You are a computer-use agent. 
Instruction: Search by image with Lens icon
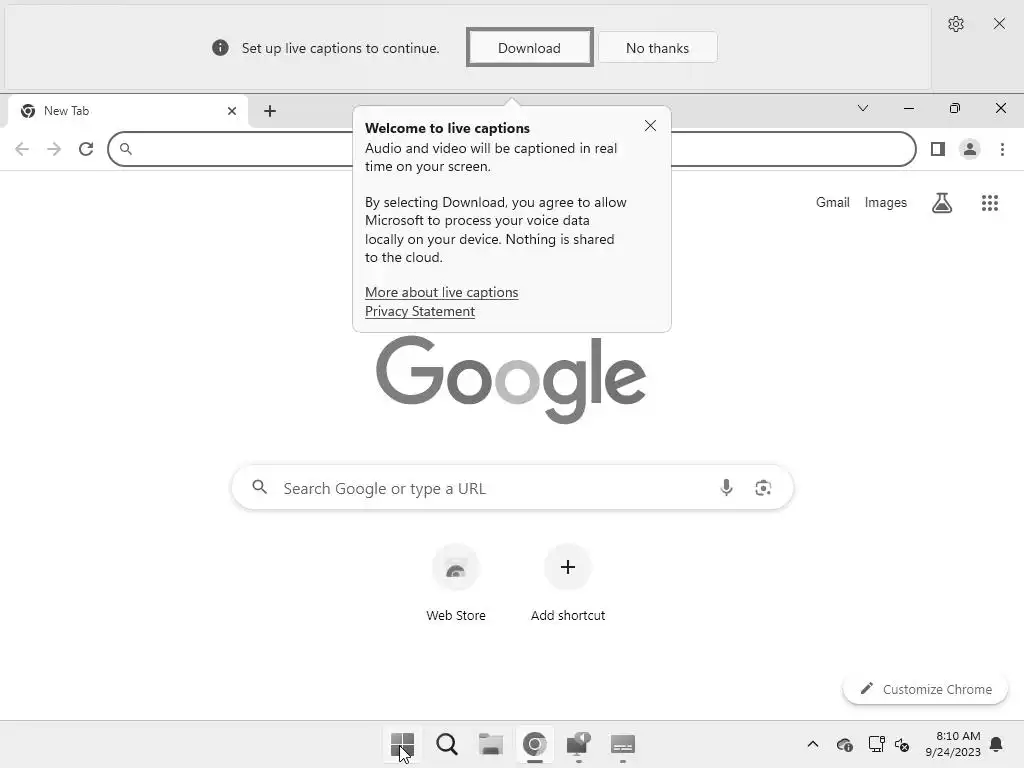(763, 488)
